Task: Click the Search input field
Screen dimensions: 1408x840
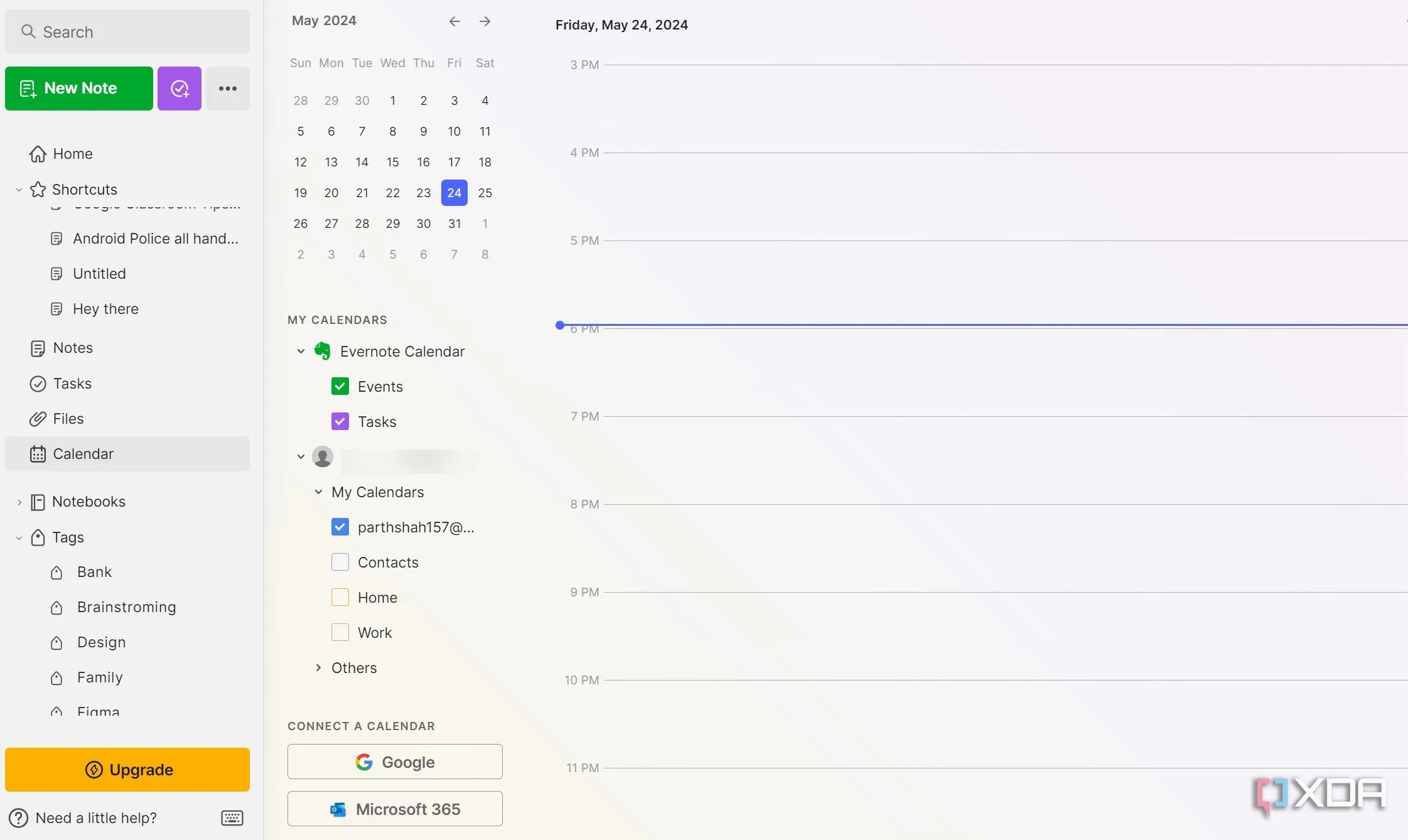Action: pos(127,31)
